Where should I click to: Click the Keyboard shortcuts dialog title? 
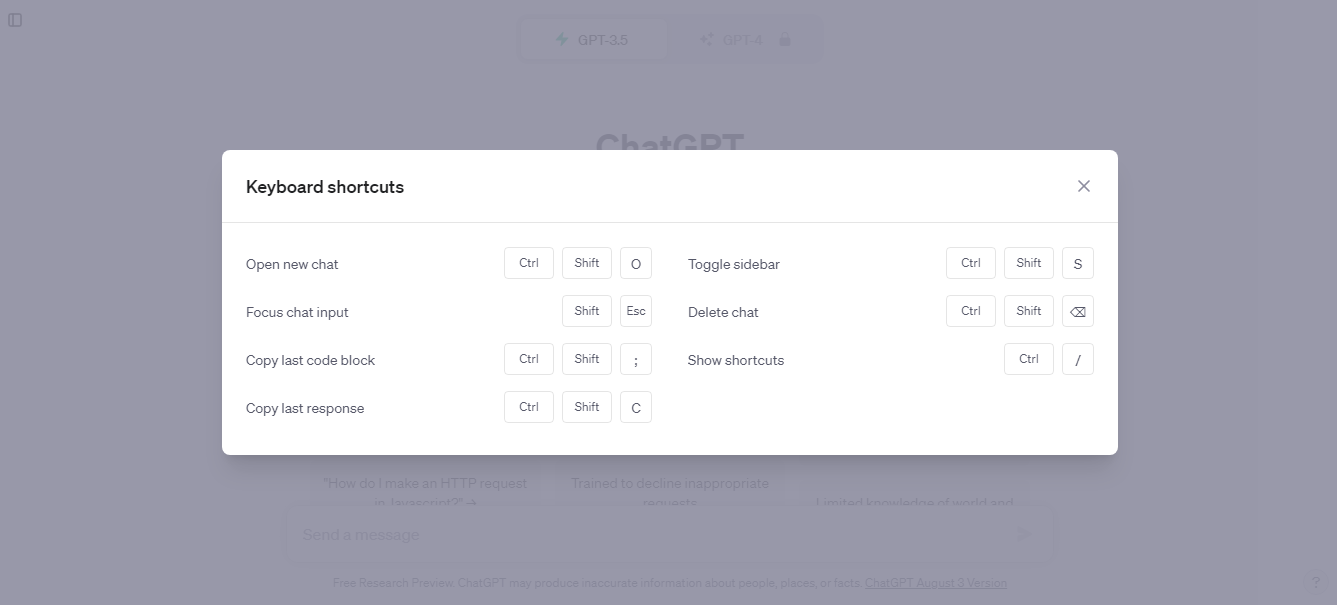(325, 187)
